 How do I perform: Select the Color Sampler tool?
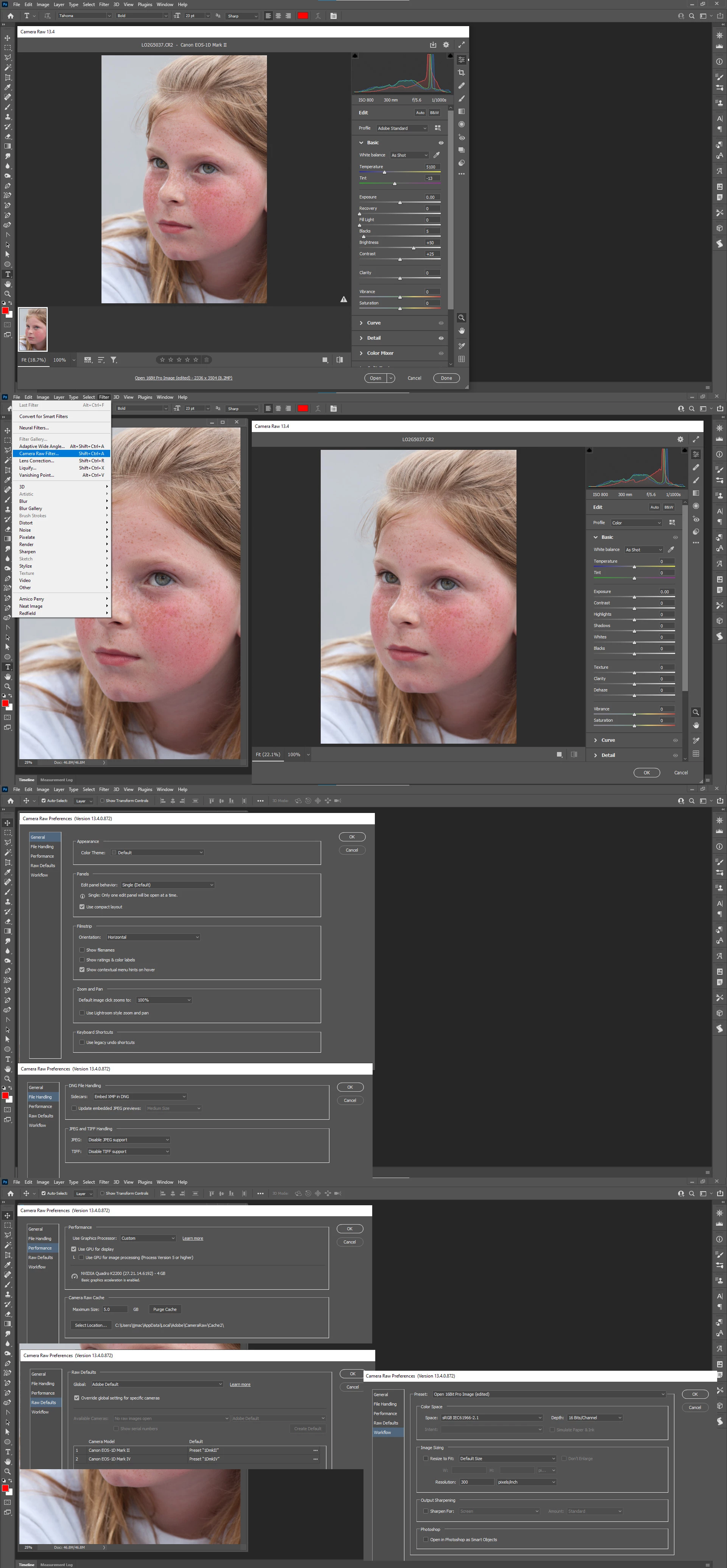pyautogui.click(x=461, y=346)
